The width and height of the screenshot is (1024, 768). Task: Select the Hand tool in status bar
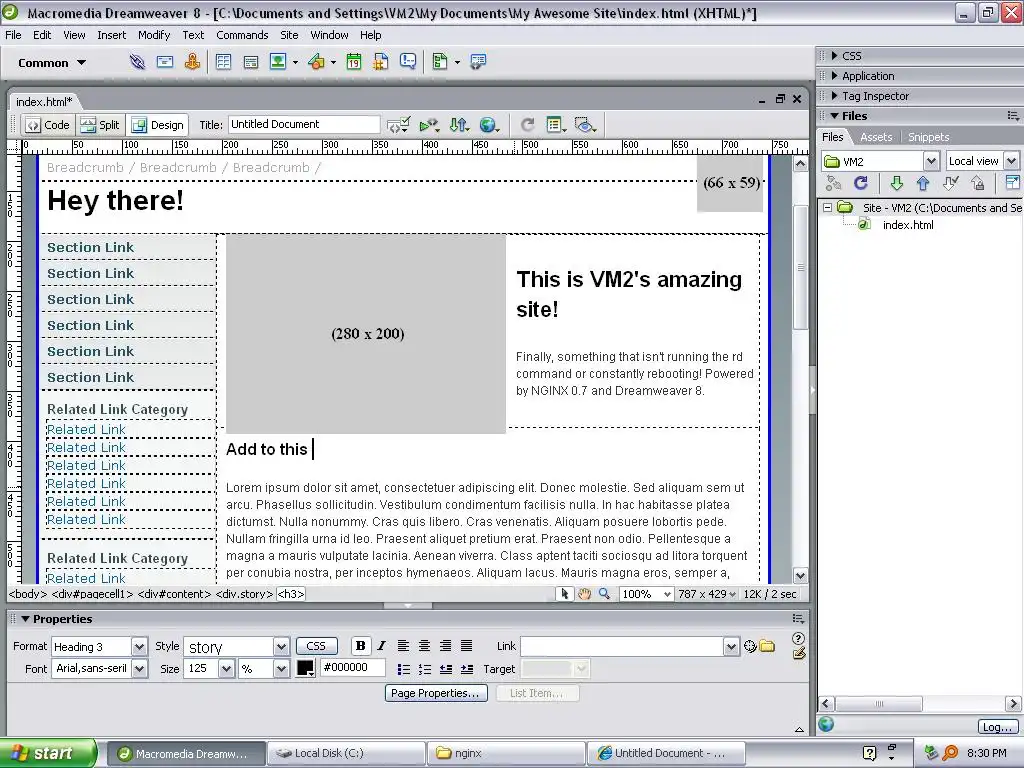coord(584,594)
